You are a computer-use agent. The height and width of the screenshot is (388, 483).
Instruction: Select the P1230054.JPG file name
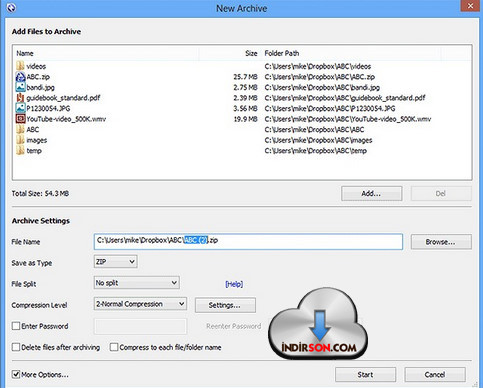click(48, 108)
